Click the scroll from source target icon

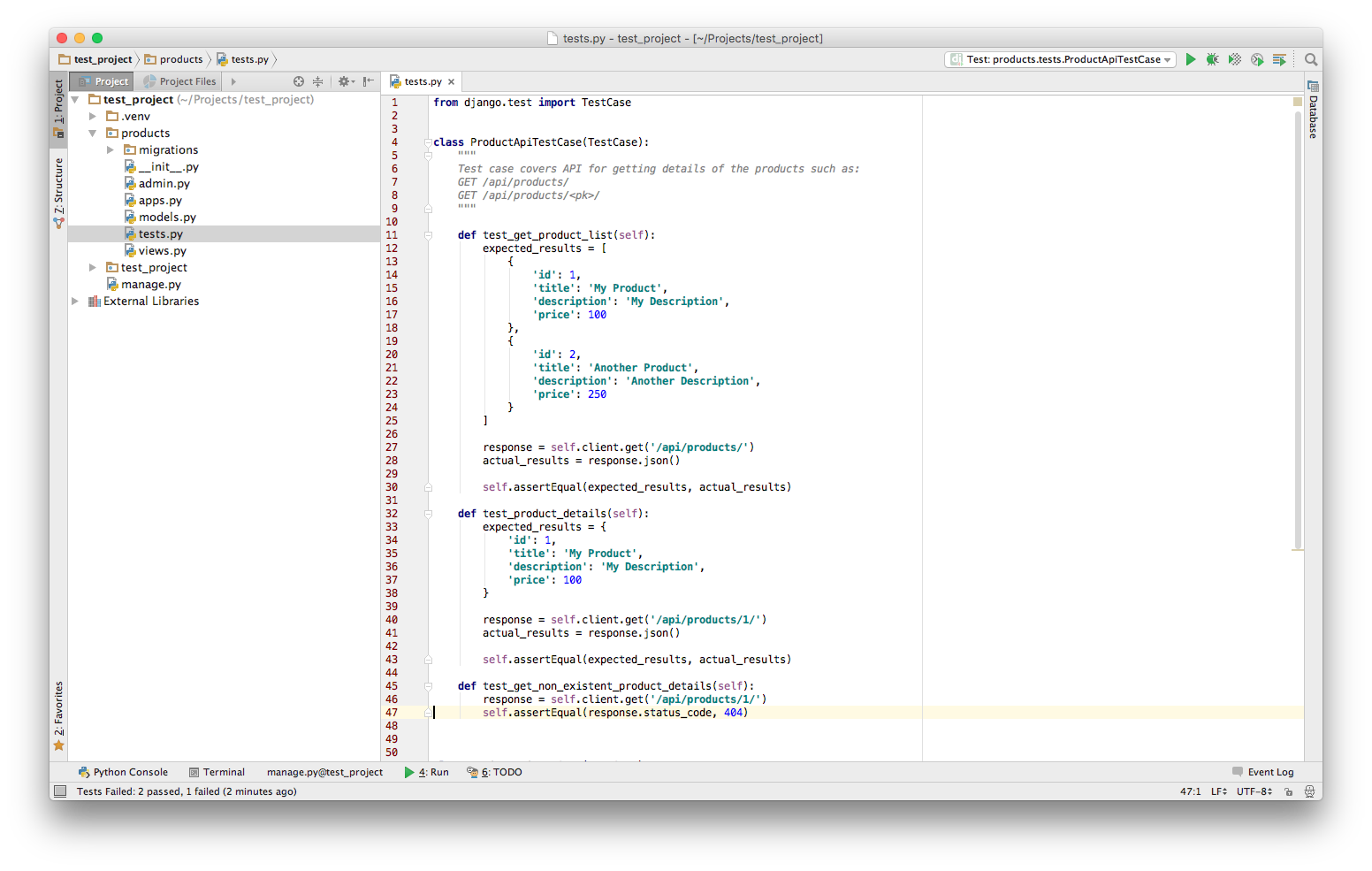[x=299, y=81]
